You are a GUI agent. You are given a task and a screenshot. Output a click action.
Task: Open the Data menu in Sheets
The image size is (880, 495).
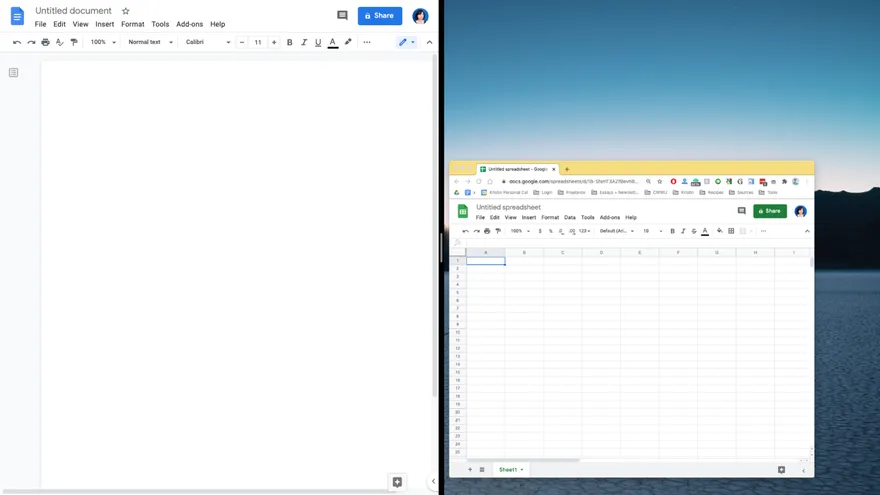click(569, 217)
